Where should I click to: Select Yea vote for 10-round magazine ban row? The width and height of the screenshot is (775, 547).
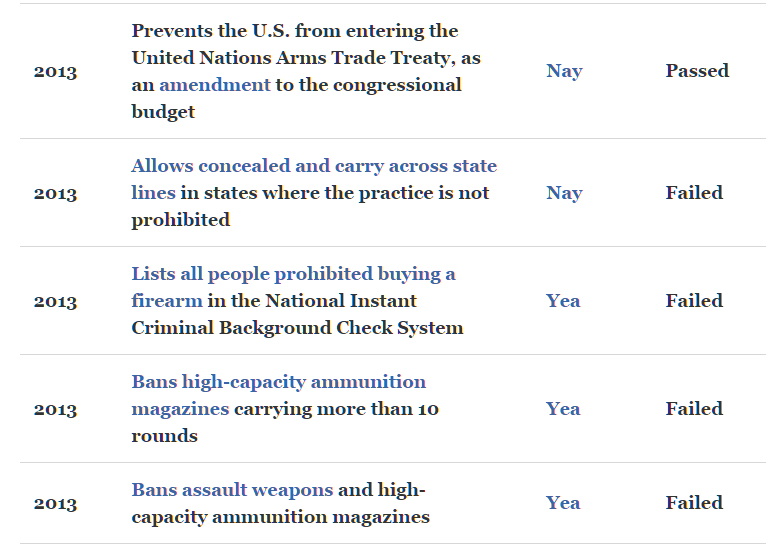pyautogui.click(x=563, y=409)
